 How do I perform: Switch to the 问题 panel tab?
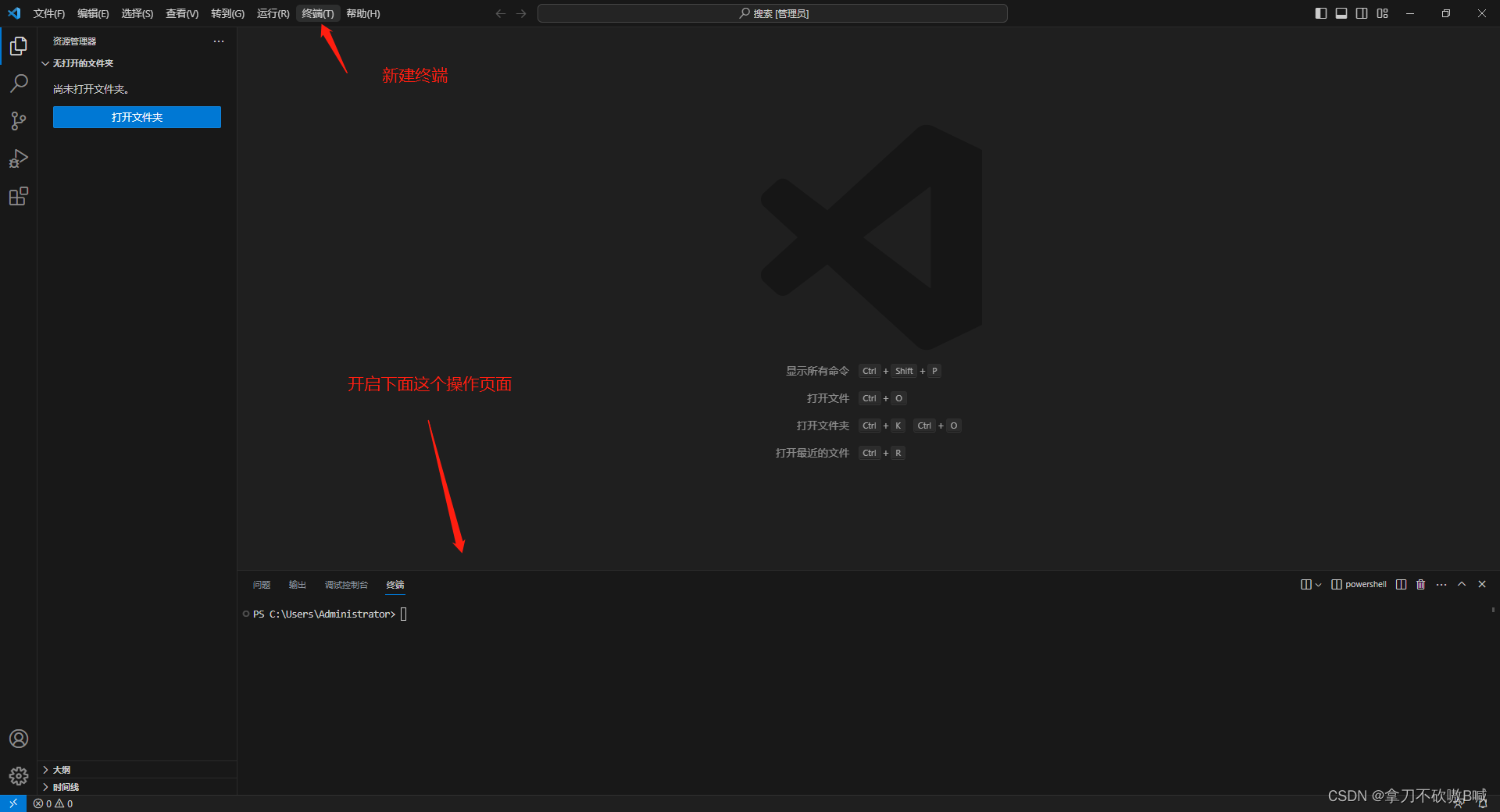click(x=262, y=585)
